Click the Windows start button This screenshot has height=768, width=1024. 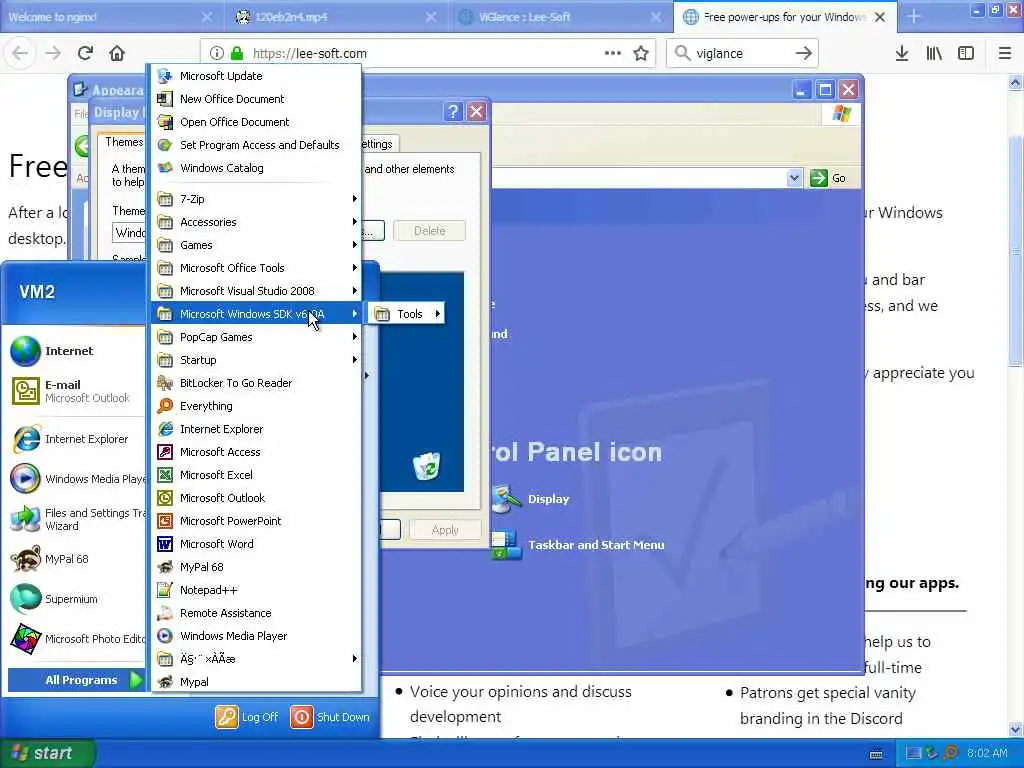point(47,753)
